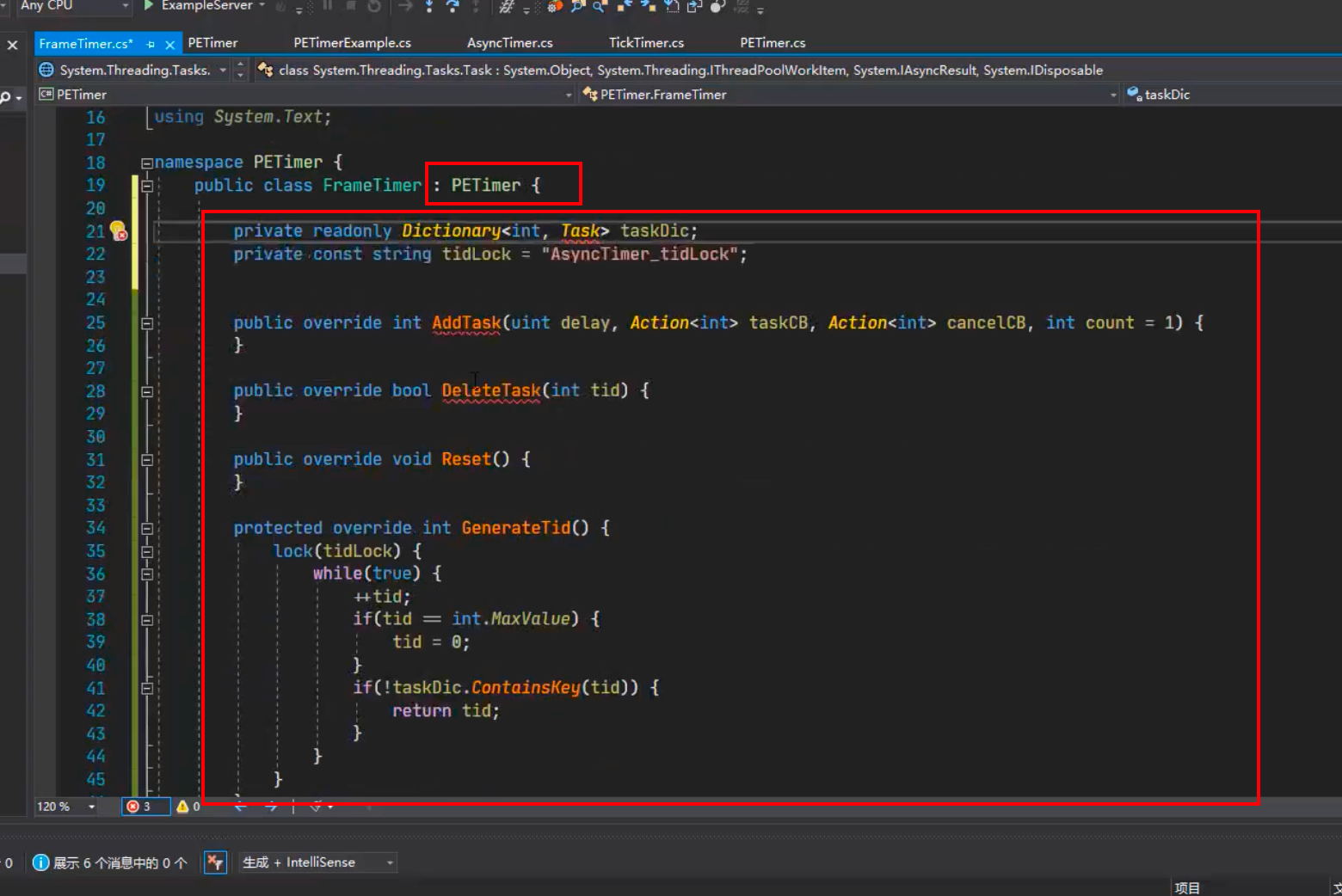Image resolution: width=1342 pixels, height=896 pixels.
Task: Toggle the error list clear-filter icon
Action: (x=215, y=862)
